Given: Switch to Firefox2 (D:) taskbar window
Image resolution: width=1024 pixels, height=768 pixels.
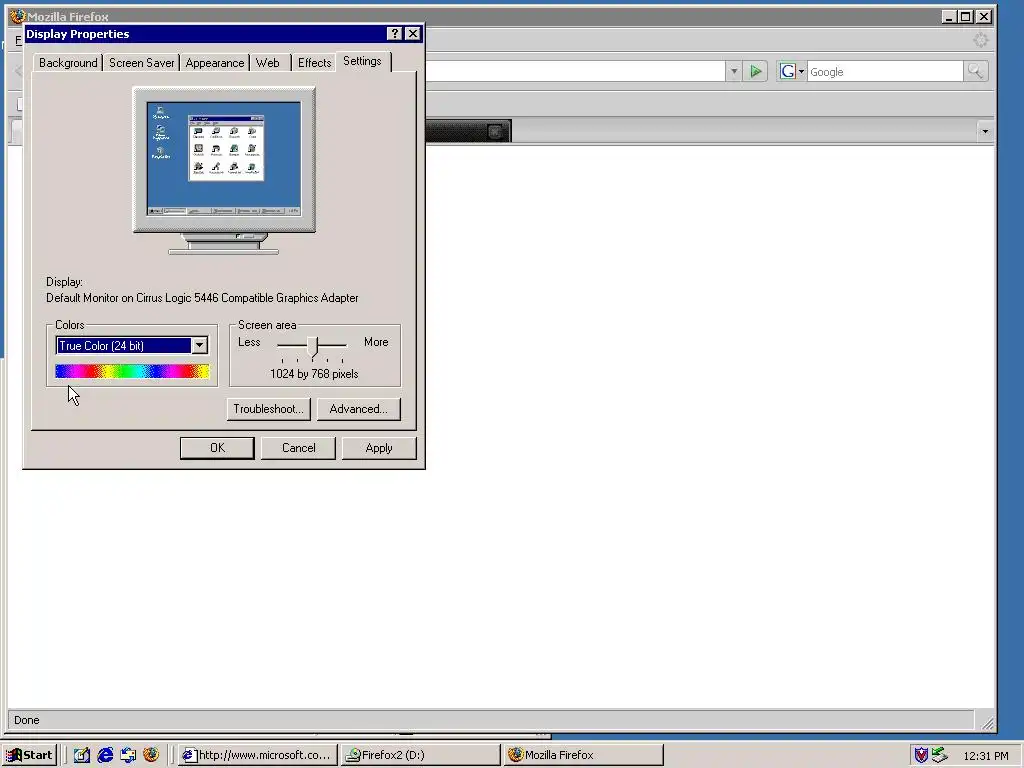Looking at the screenshot, I should (421, 755).
